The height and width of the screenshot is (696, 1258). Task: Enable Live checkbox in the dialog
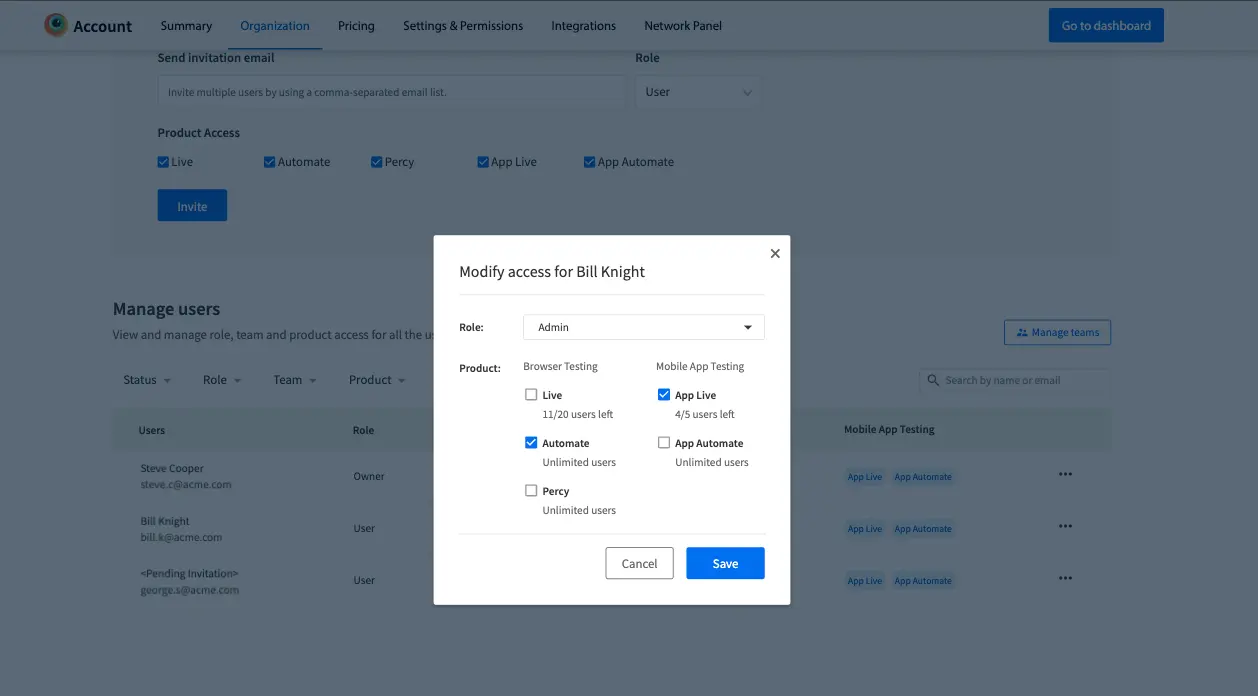[x=531, y=395]
